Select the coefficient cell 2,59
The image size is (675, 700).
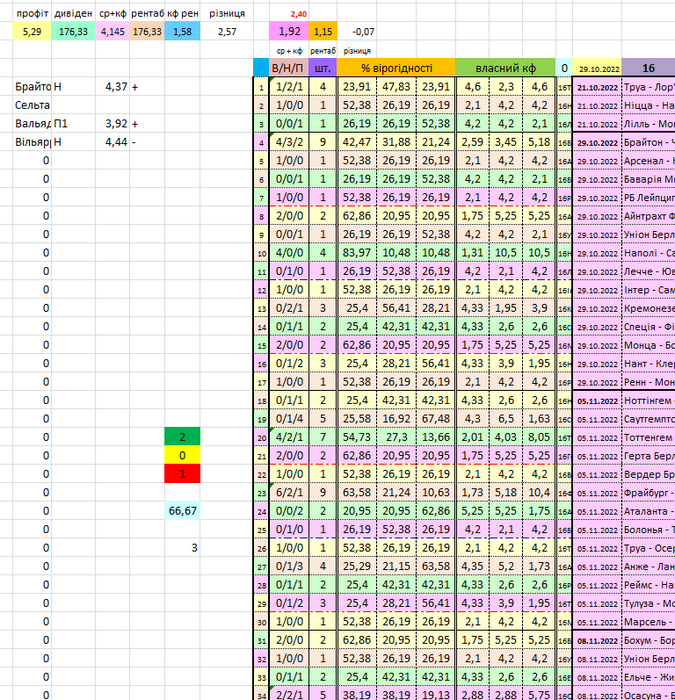pos(473,142)
